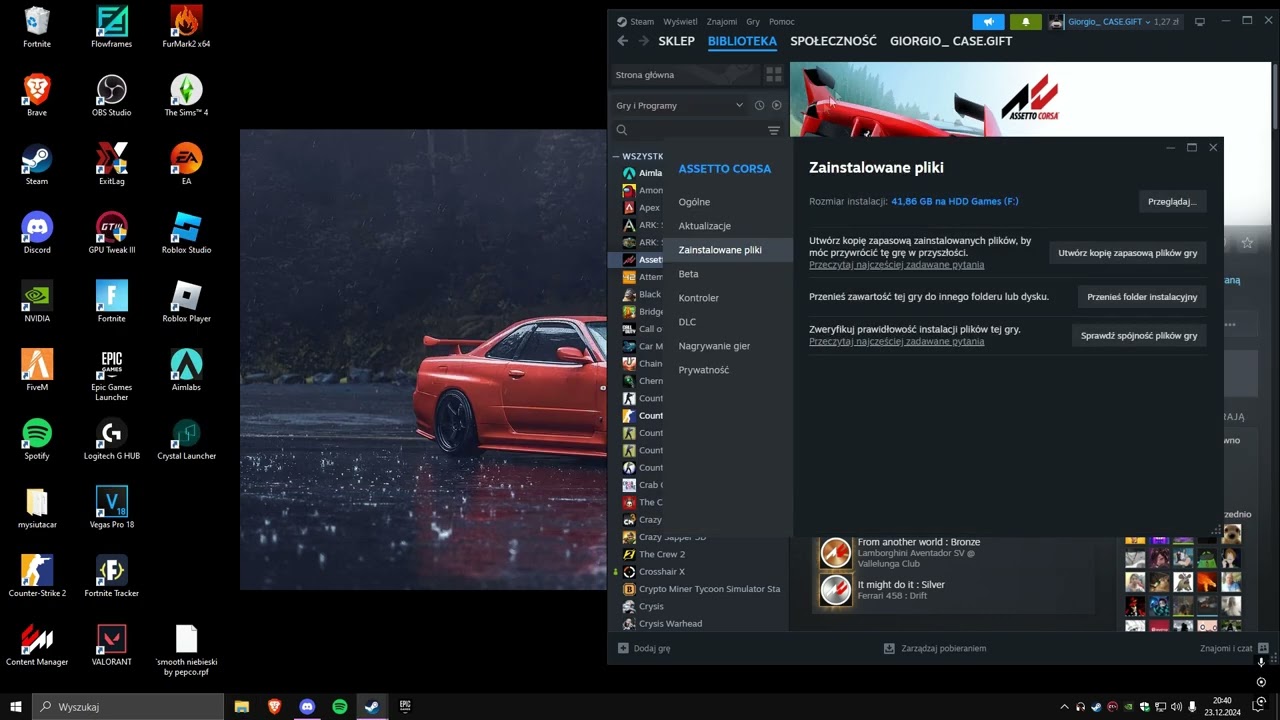The width and height of the screenshot is (1280, 720).
Task: Open Steam notifications bell
Action: tap(1025, 22)
